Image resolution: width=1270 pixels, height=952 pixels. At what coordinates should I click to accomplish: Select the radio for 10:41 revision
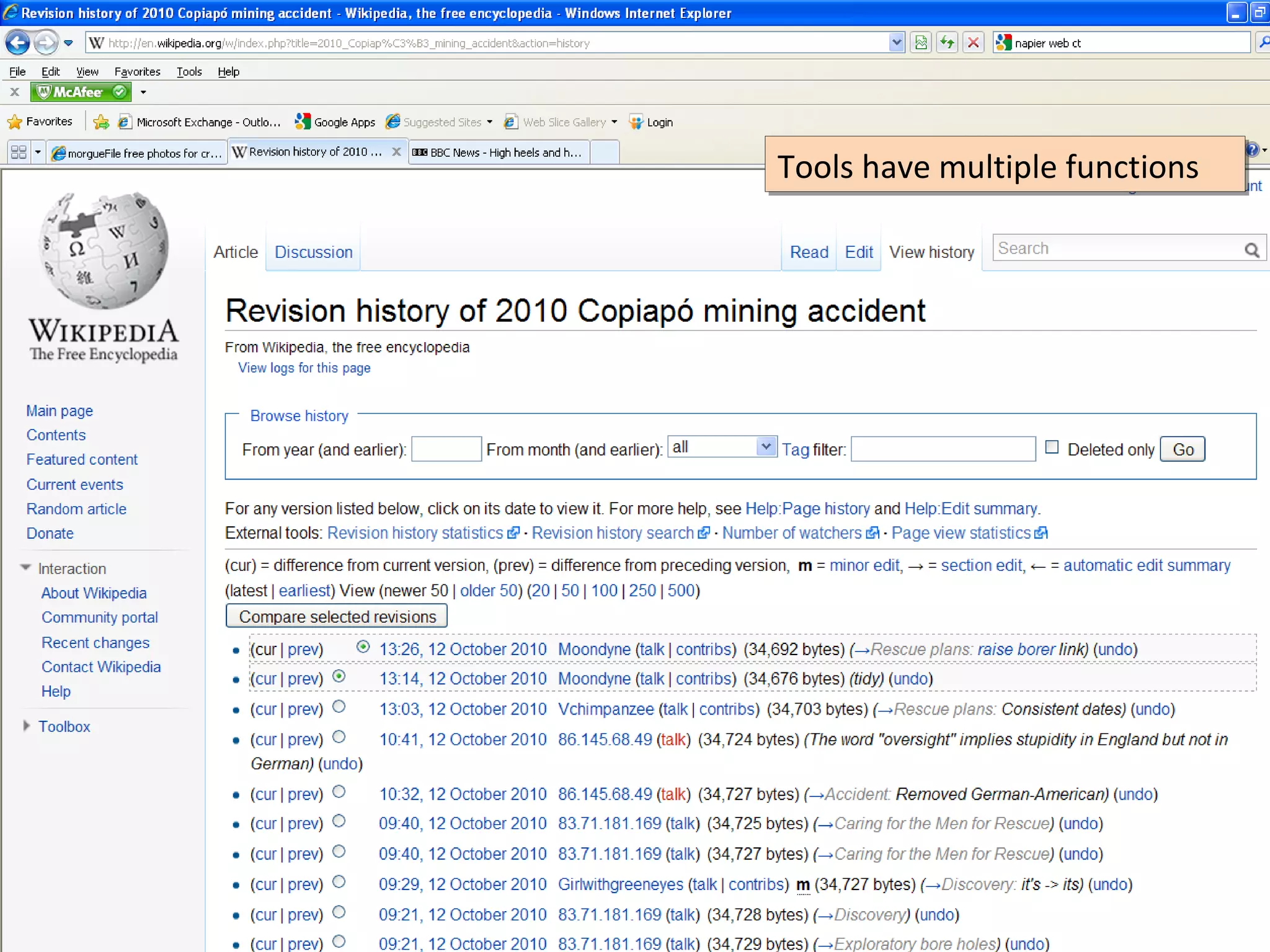coord(339,737)
